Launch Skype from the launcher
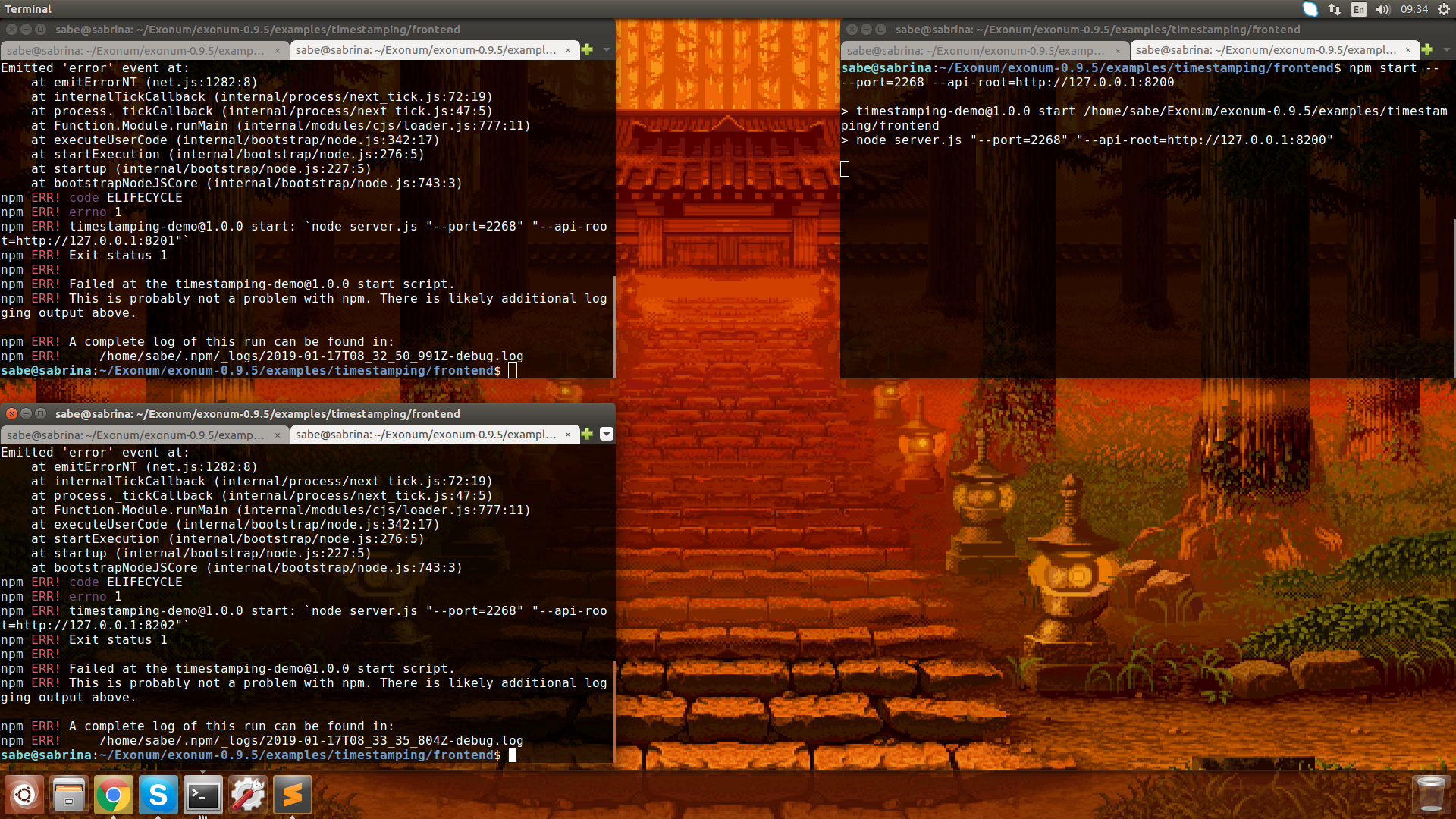The width and height of the screenshot is (1456, 819). click(158, 794)
